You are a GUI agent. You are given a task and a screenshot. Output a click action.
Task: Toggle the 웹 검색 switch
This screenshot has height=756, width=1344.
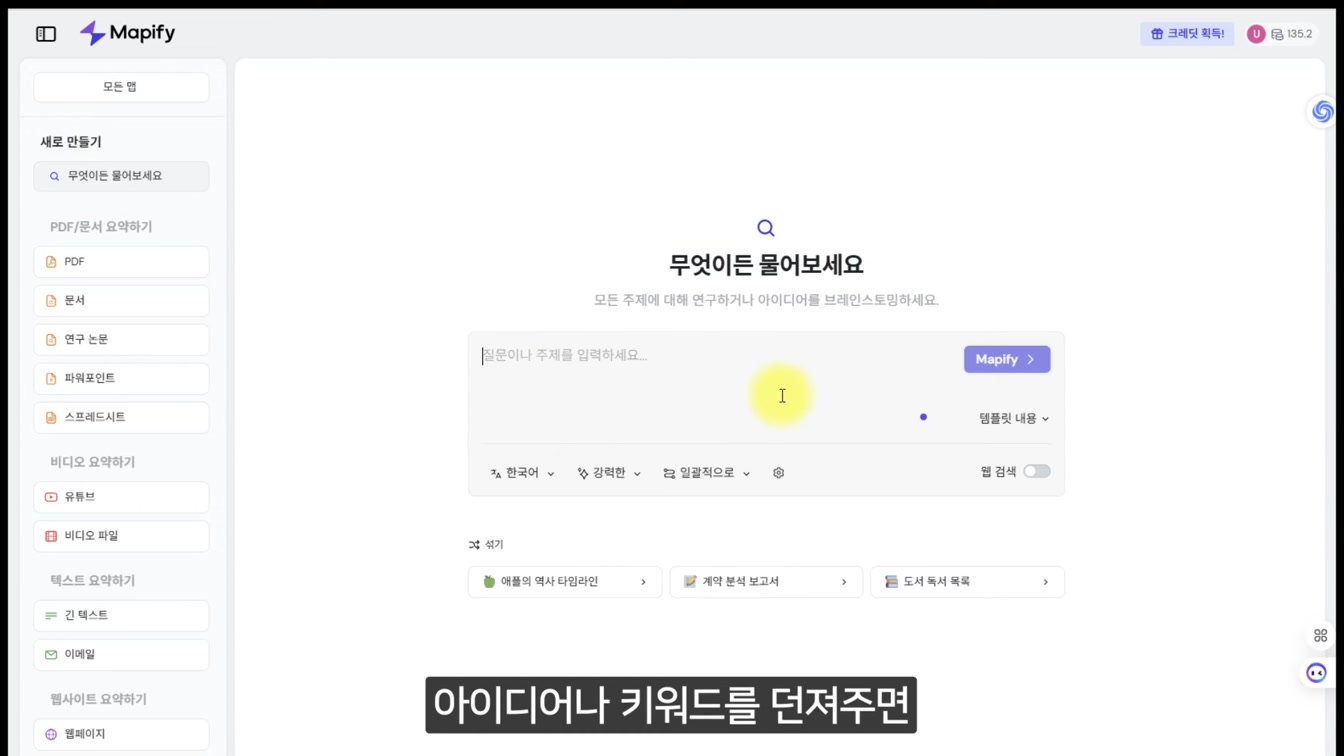[x=1036, y=472]
